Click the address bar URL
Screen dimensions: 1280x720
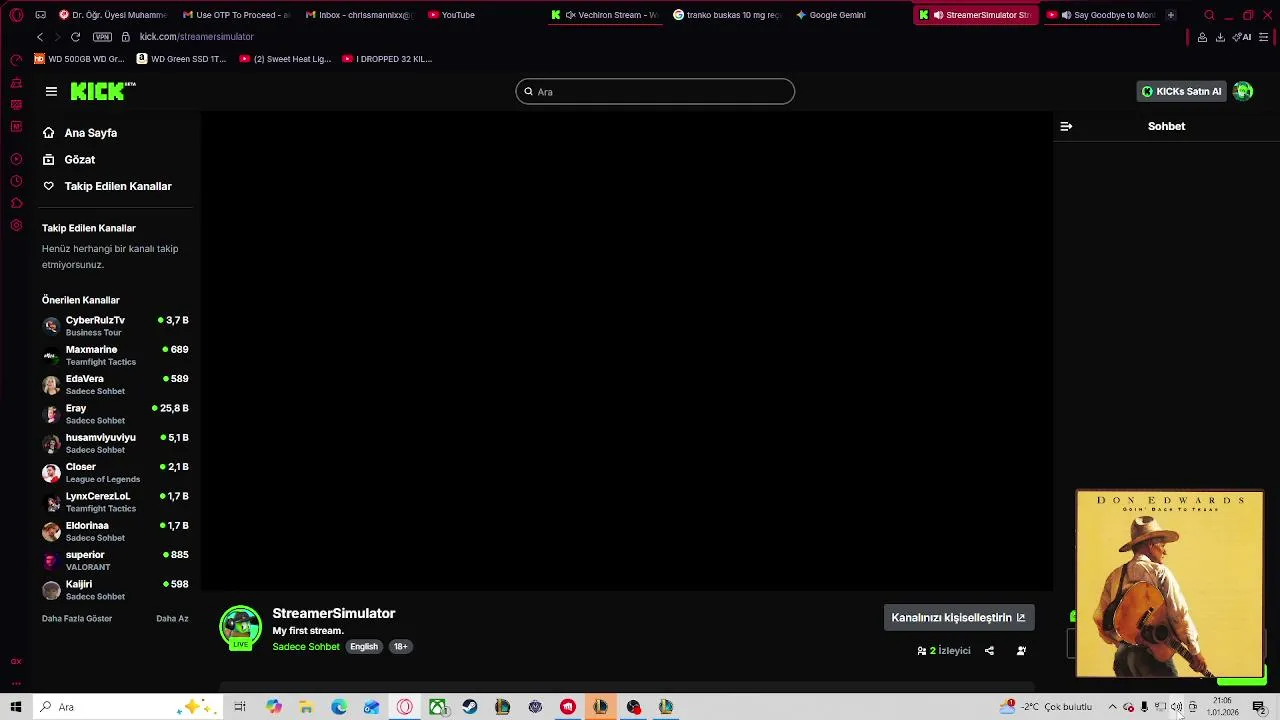[197, 37]
